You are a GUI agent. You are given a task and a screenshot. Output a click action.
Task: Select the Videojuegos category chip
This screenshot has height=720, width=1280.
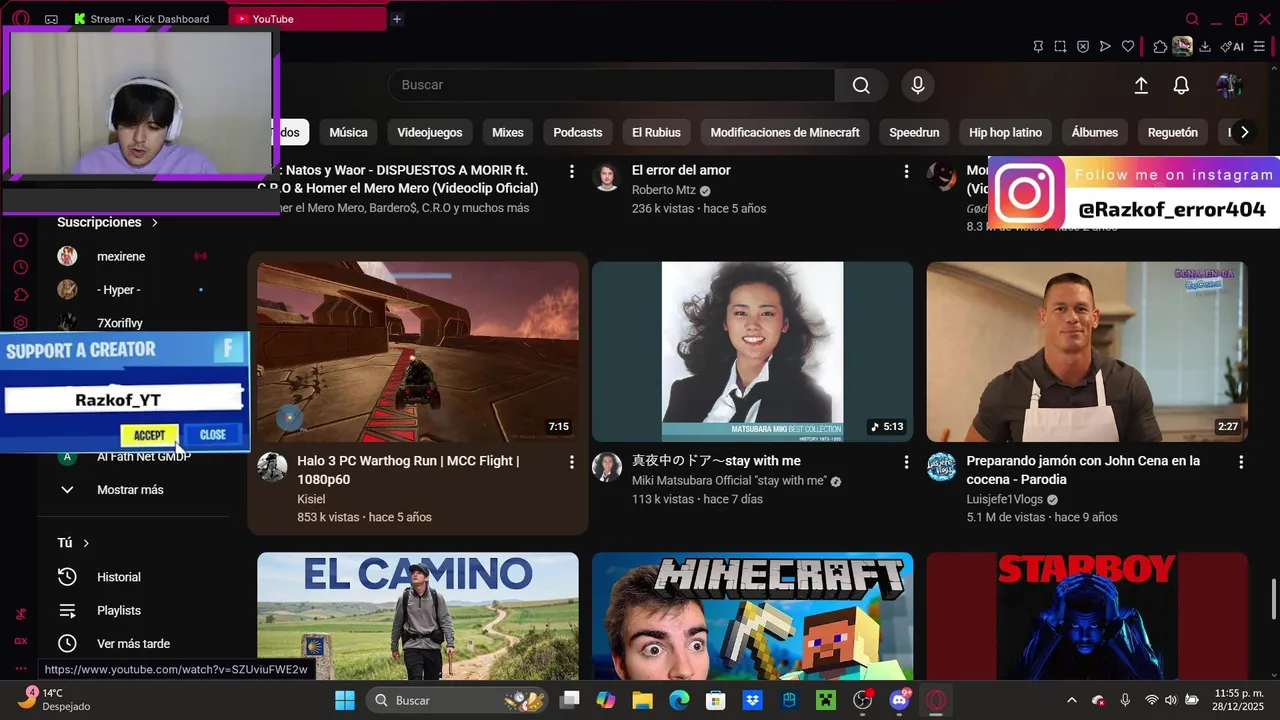[x=430, y=132]
